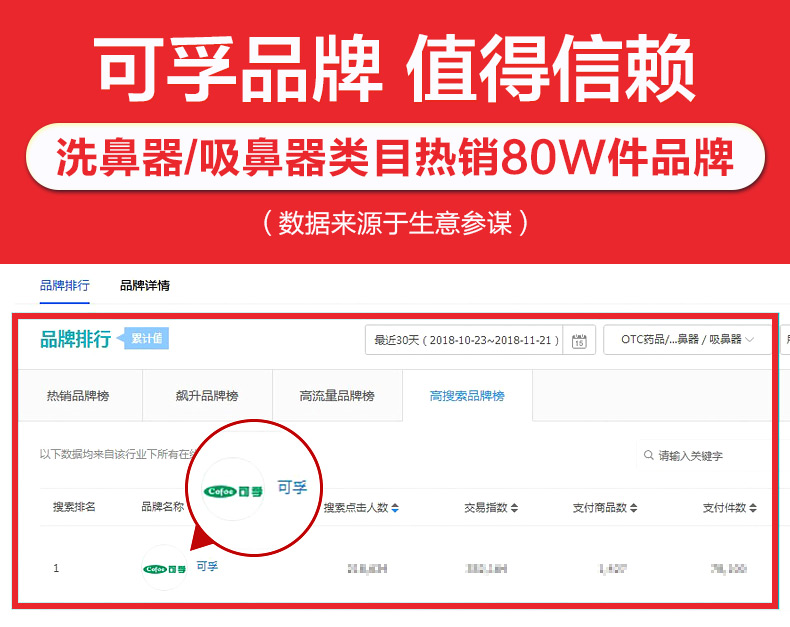Click the rank number 1 cell

[x=56, y=569]
